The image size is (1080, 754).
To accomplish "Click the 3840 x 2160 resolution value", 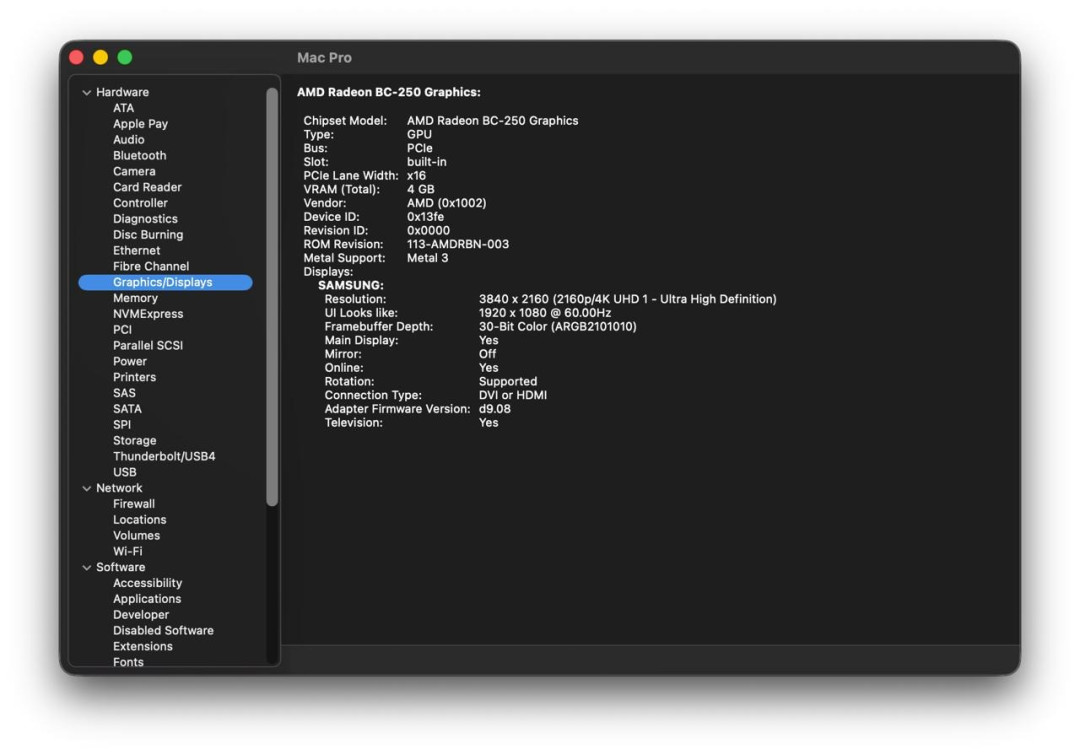I will [627, 299].
